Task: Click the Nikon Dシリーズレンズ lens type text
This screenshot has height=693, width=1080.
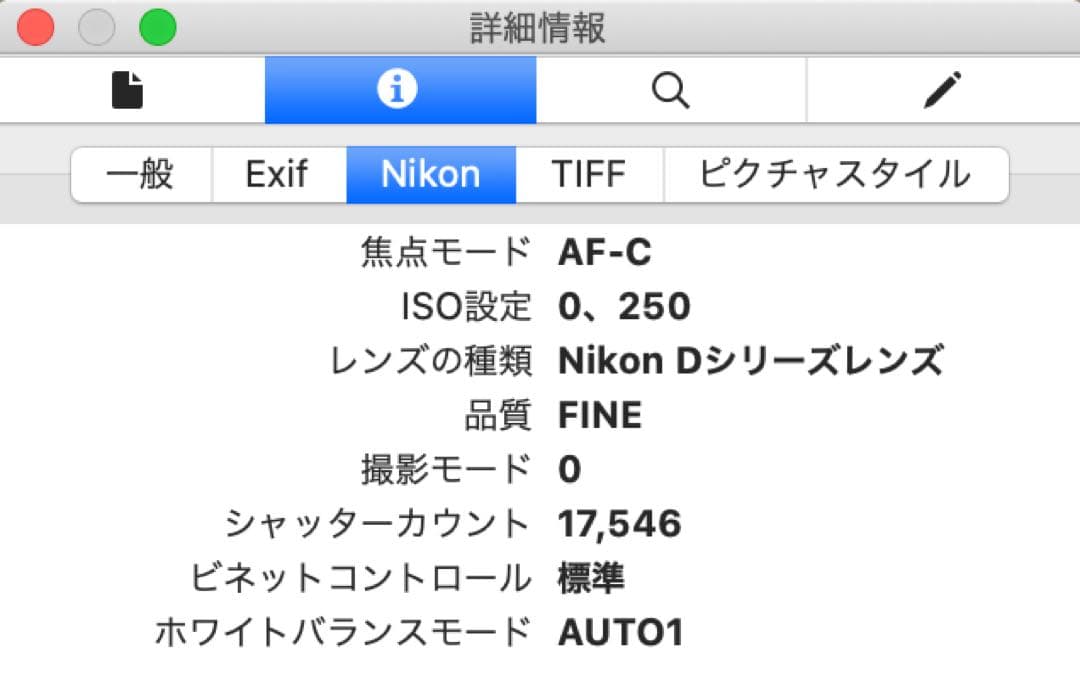Action: 751,360
